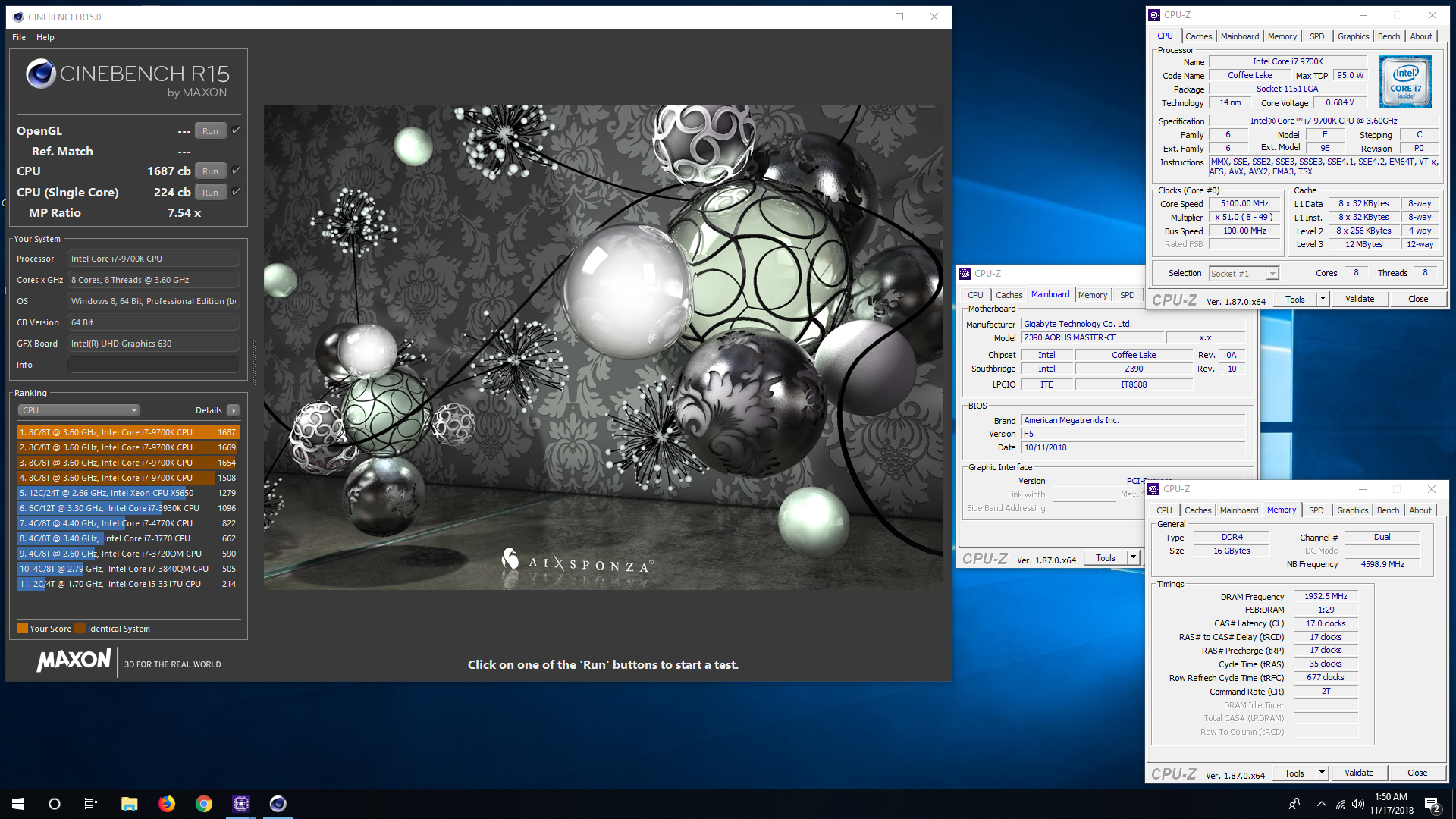This screenshot has width=1456, height=819.
Task: Open Tools dropdown arrow in Mainboard CPU-Z
Action: (x=1133, y=558)
